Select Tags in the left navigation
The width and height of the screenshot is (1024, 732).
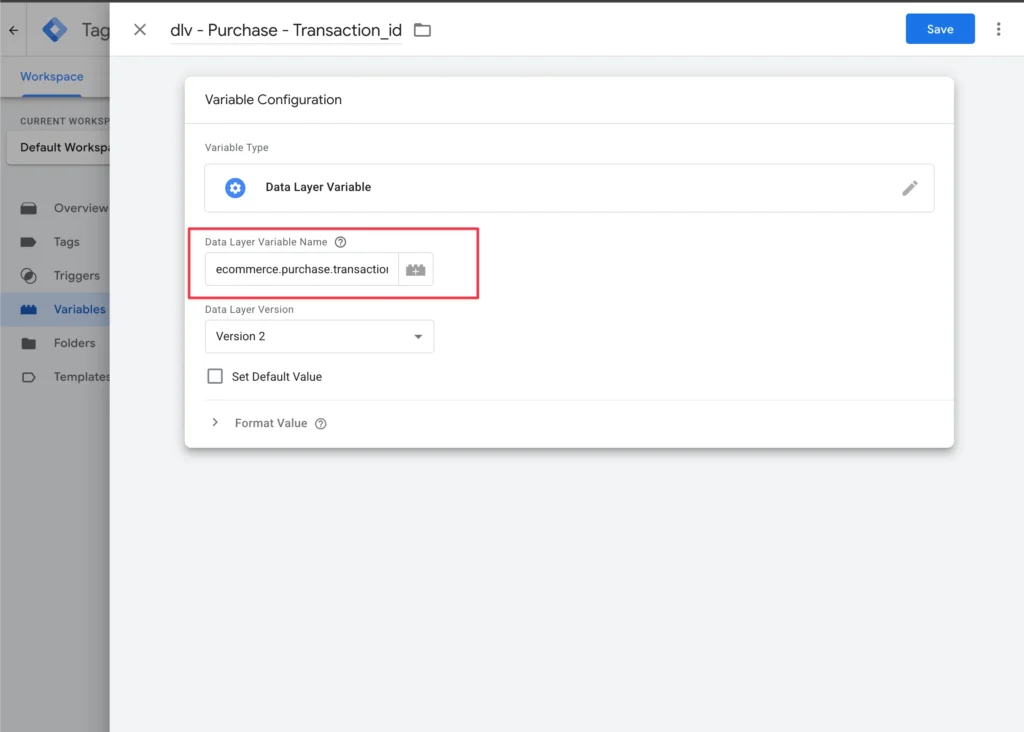click(66, 242)
